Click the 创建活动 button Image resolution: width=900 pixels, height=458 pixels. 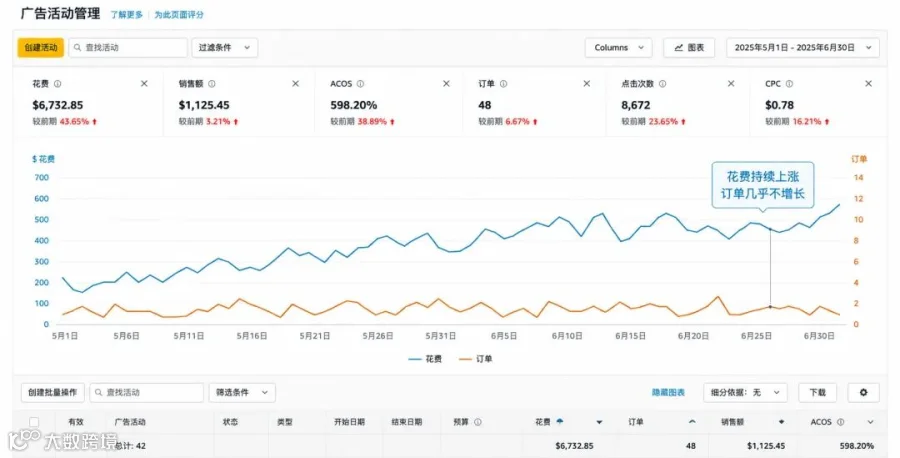[x=41, y=48]
